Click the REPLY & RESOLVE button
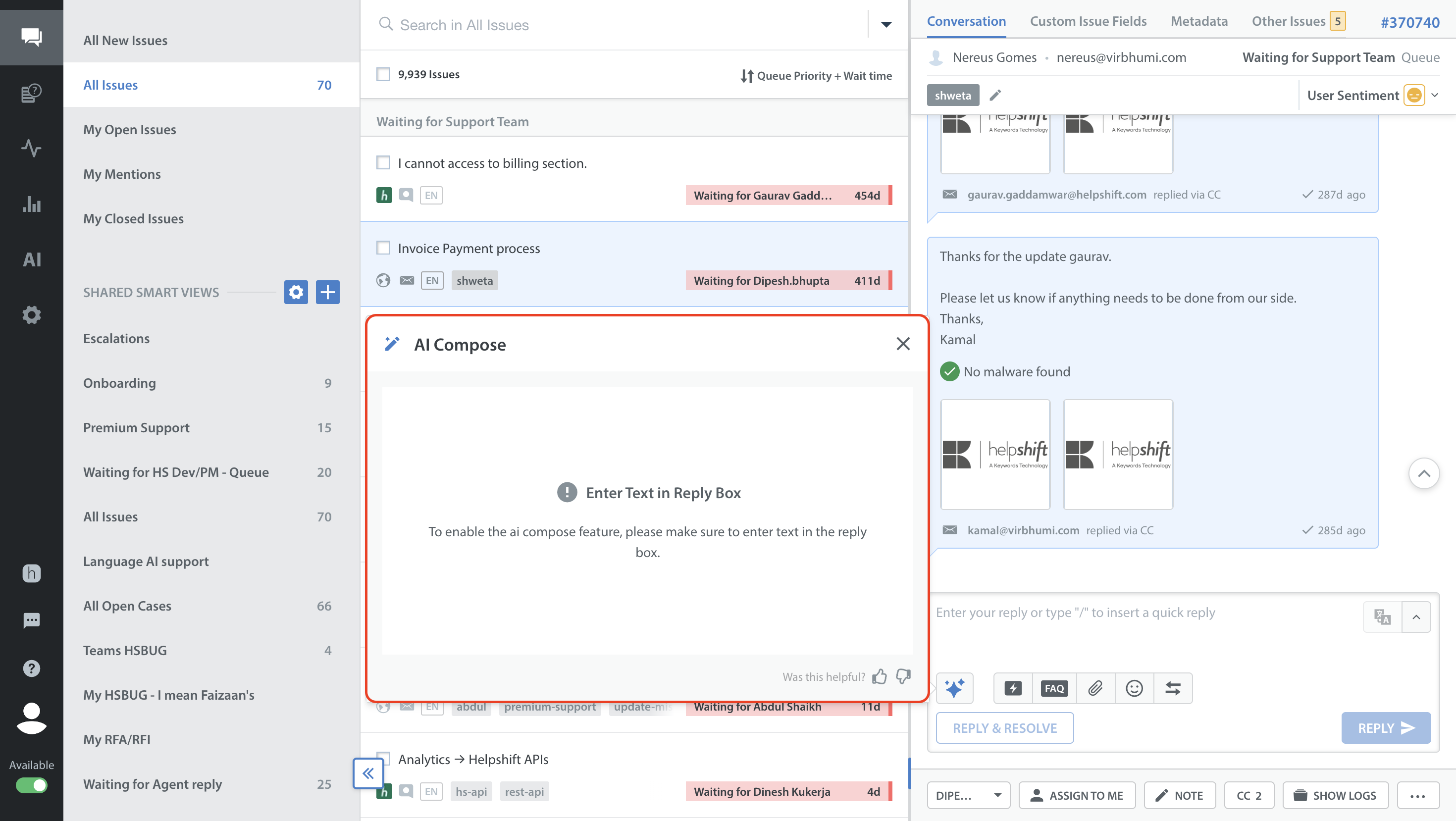Image resolution: width=1456 pixels, height=821 pixels. pos(1004,728)
